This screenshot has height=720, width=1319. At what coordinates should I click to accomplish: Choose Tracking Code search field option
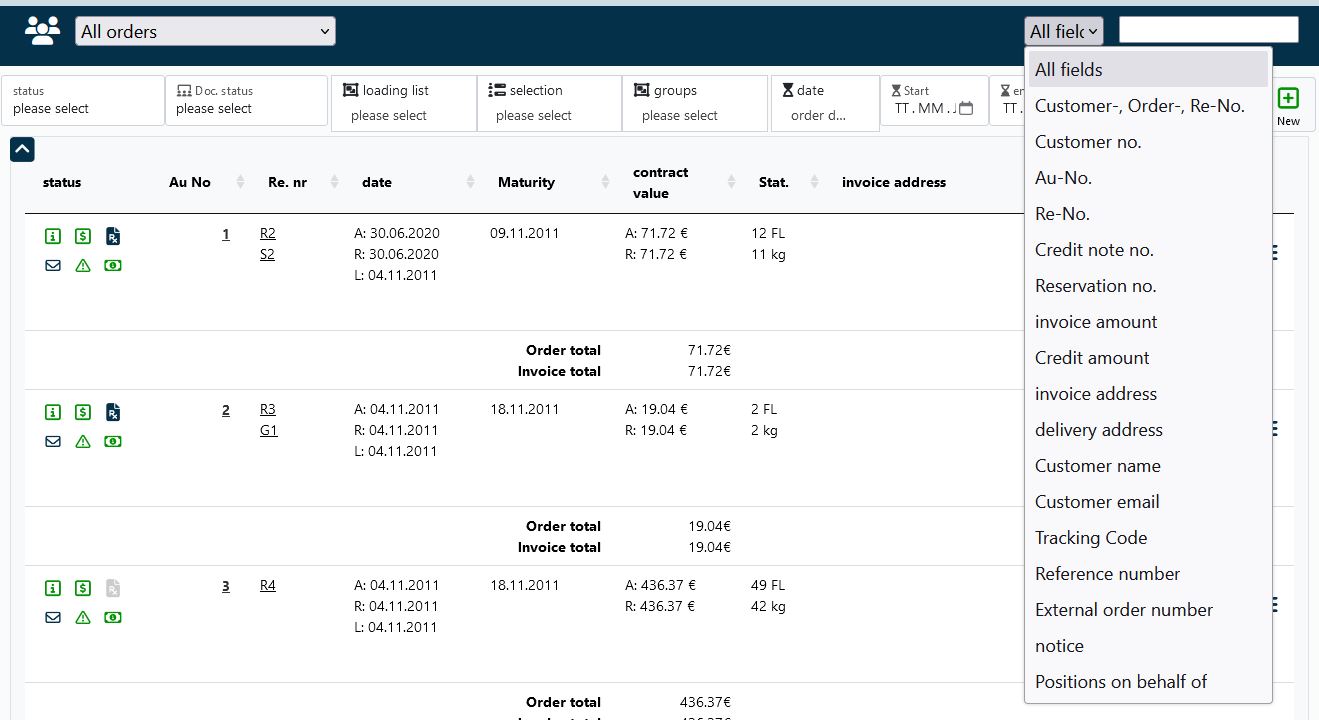(x=1090, y=538)
